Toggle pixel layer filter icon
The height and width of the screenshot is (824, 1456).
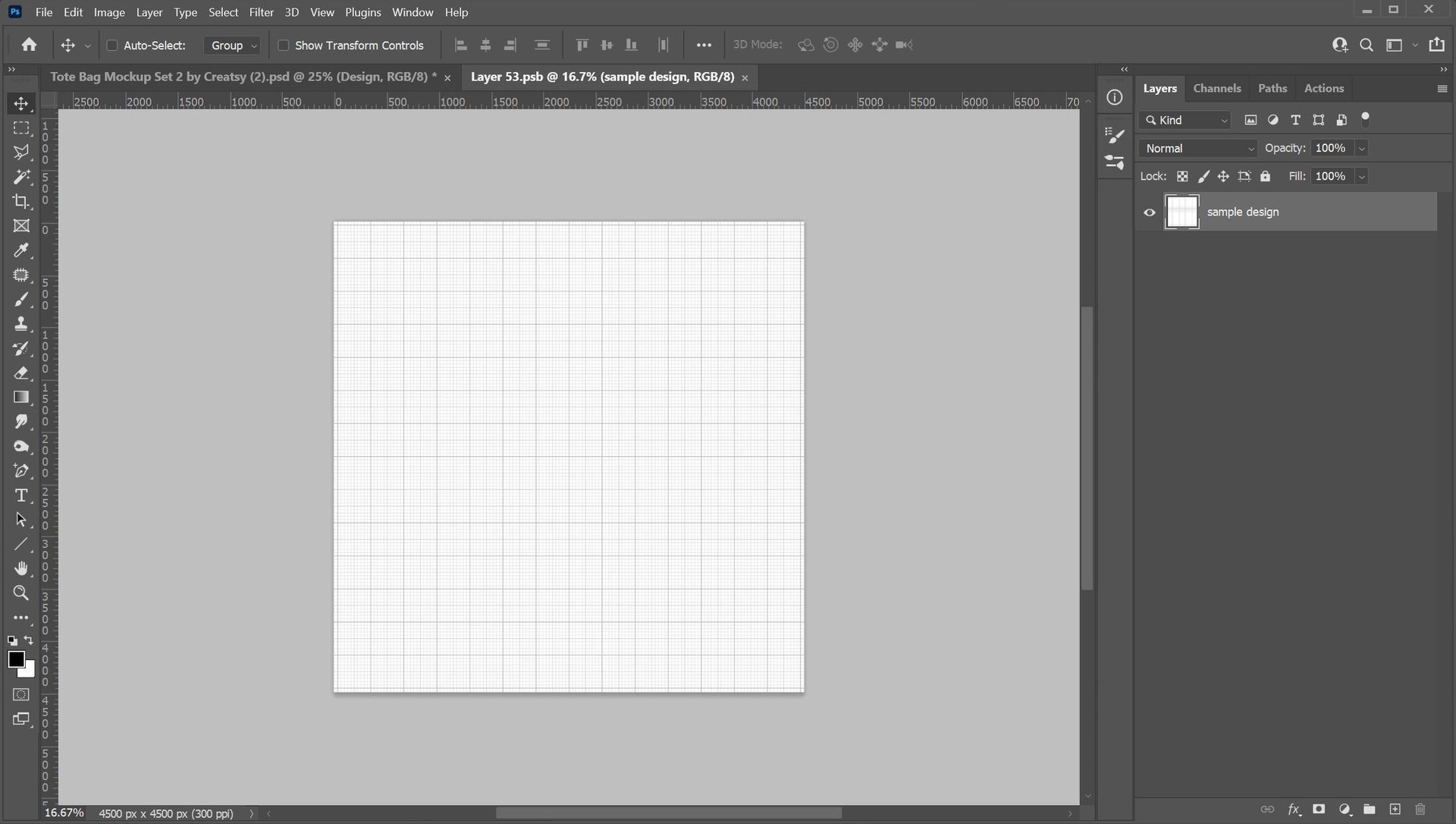point(1250,120)
